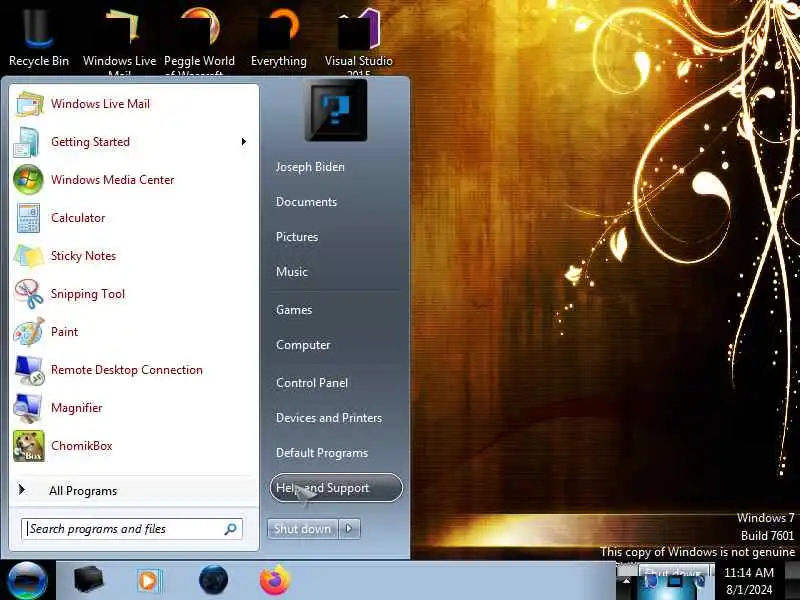Screen dimensions: 800x600
Task: Show hidden tray icons arrow
Action: [x=626, y=581]
